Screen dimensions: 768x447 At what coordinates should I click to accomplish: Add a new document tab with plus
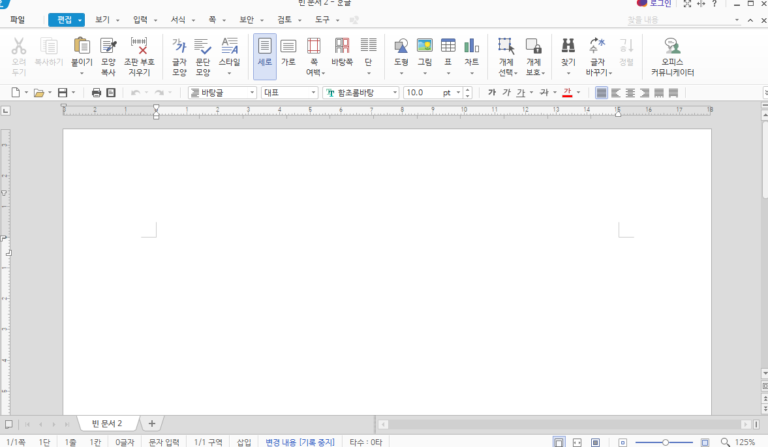click(x=151, y=423)
